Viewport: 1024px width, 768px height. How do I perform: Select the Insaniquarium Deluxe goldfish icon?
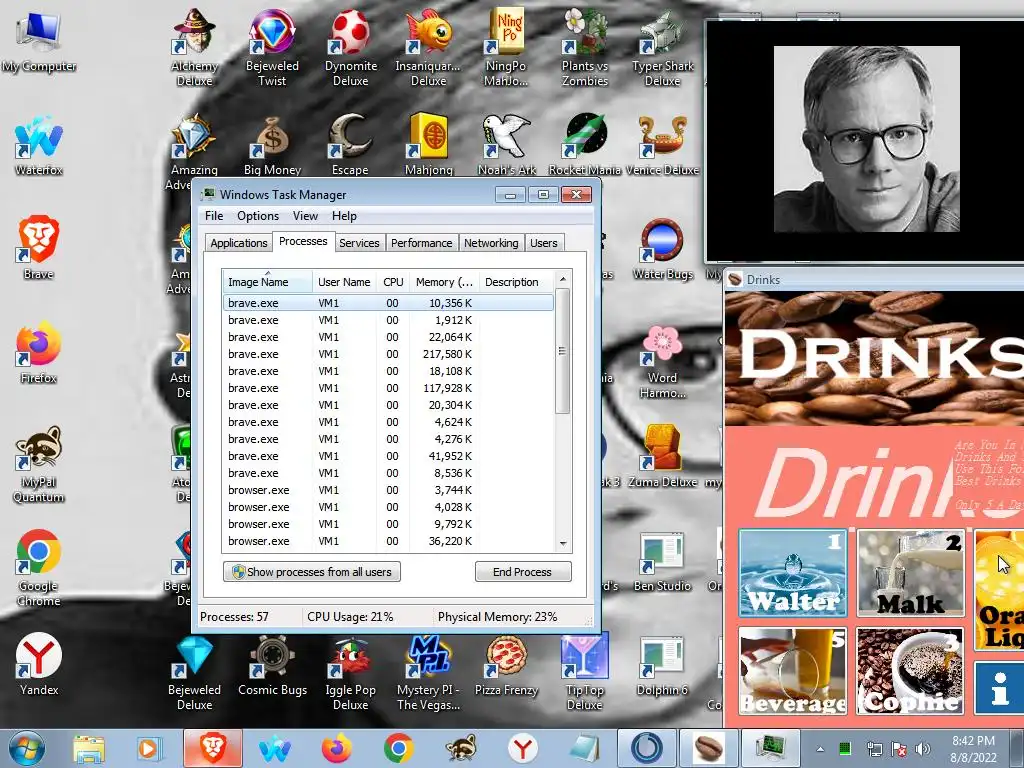[x=428, y=47]
